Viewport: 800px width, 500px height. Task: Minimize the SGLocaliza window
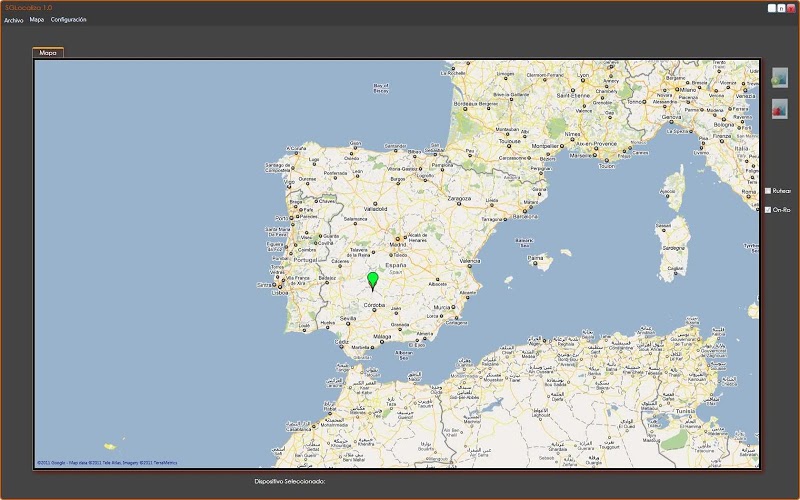(771, 8)
